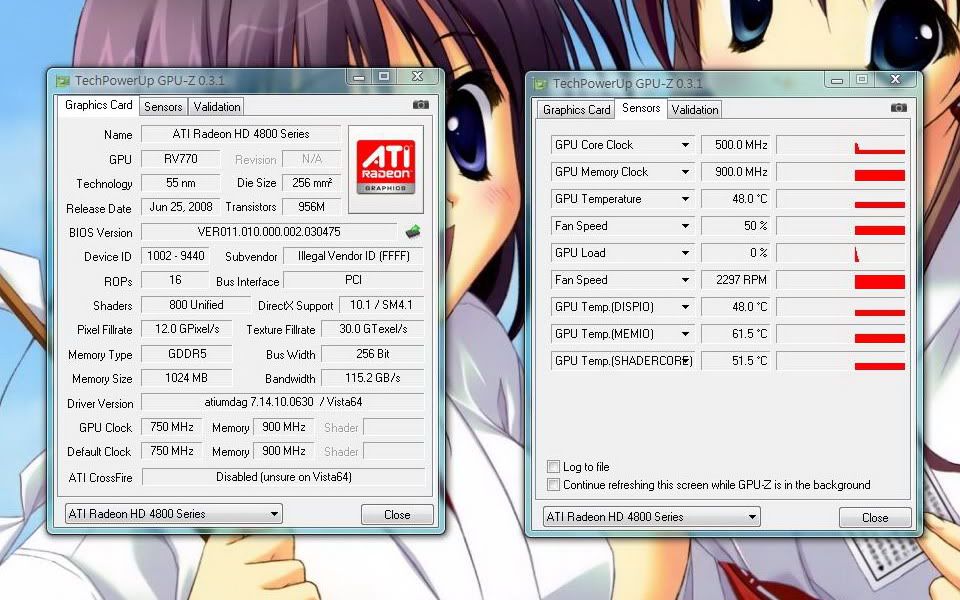Viewport: 960px width, 600px height.
Task: Click the title bar icon of the Sensors window
Action: 541,83
